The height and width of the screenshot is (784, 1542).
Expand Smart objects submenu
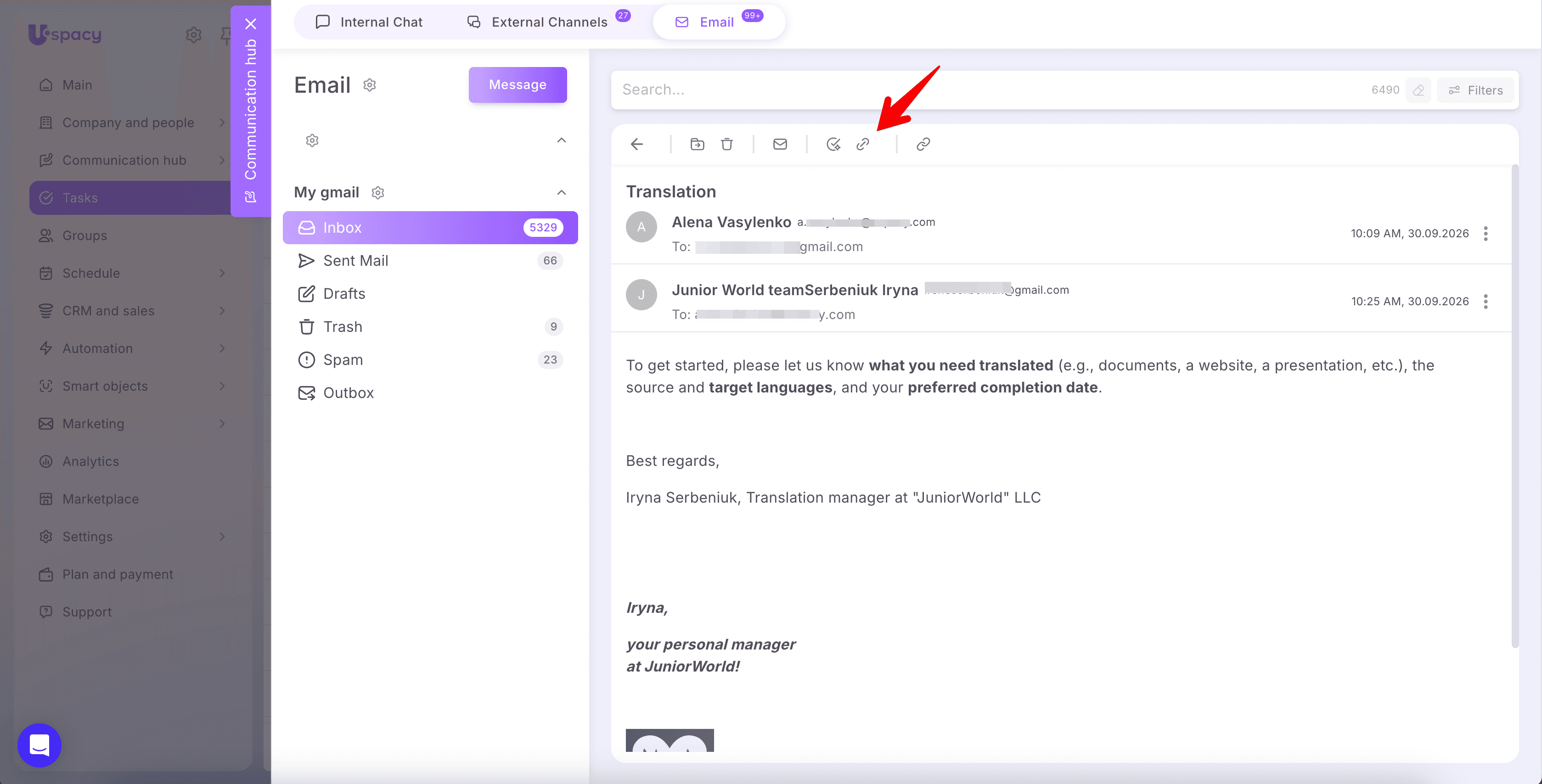222,386
